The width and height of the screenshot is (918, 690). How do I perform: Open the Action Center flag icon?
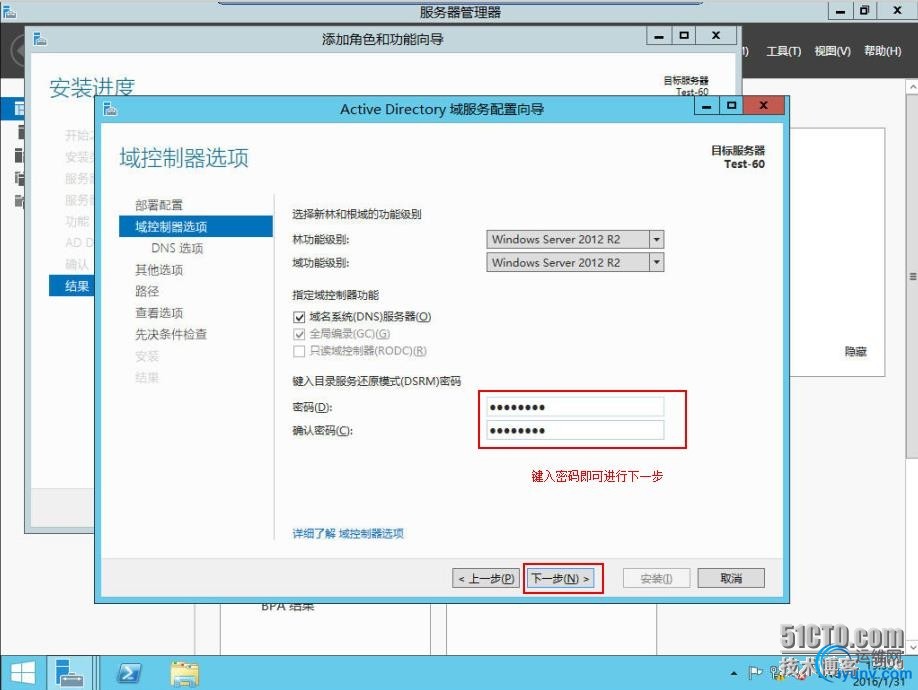coord(755,673)
